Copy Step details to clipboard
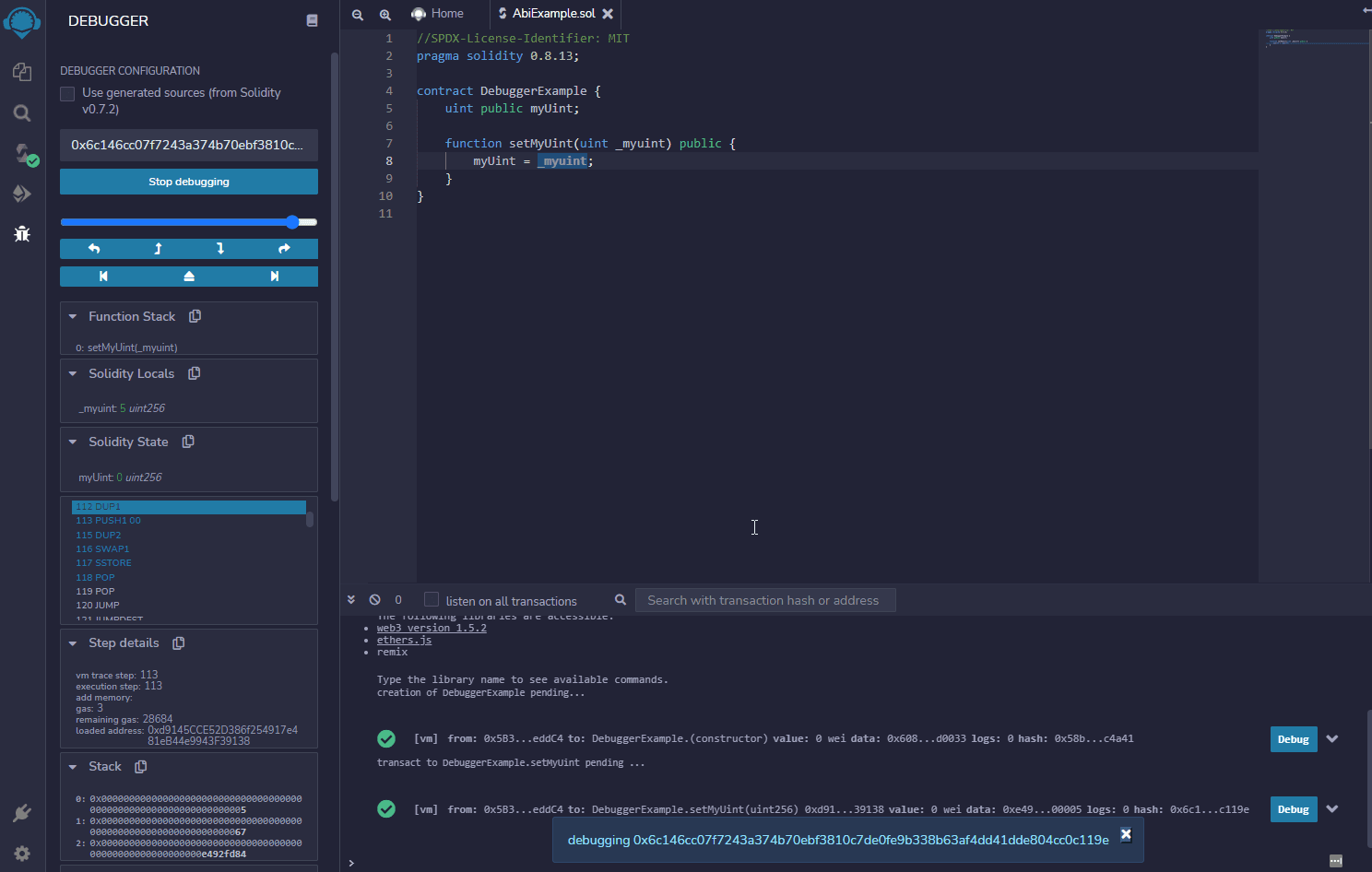Screen dimensions: 1372x872 tap(179, 642)
